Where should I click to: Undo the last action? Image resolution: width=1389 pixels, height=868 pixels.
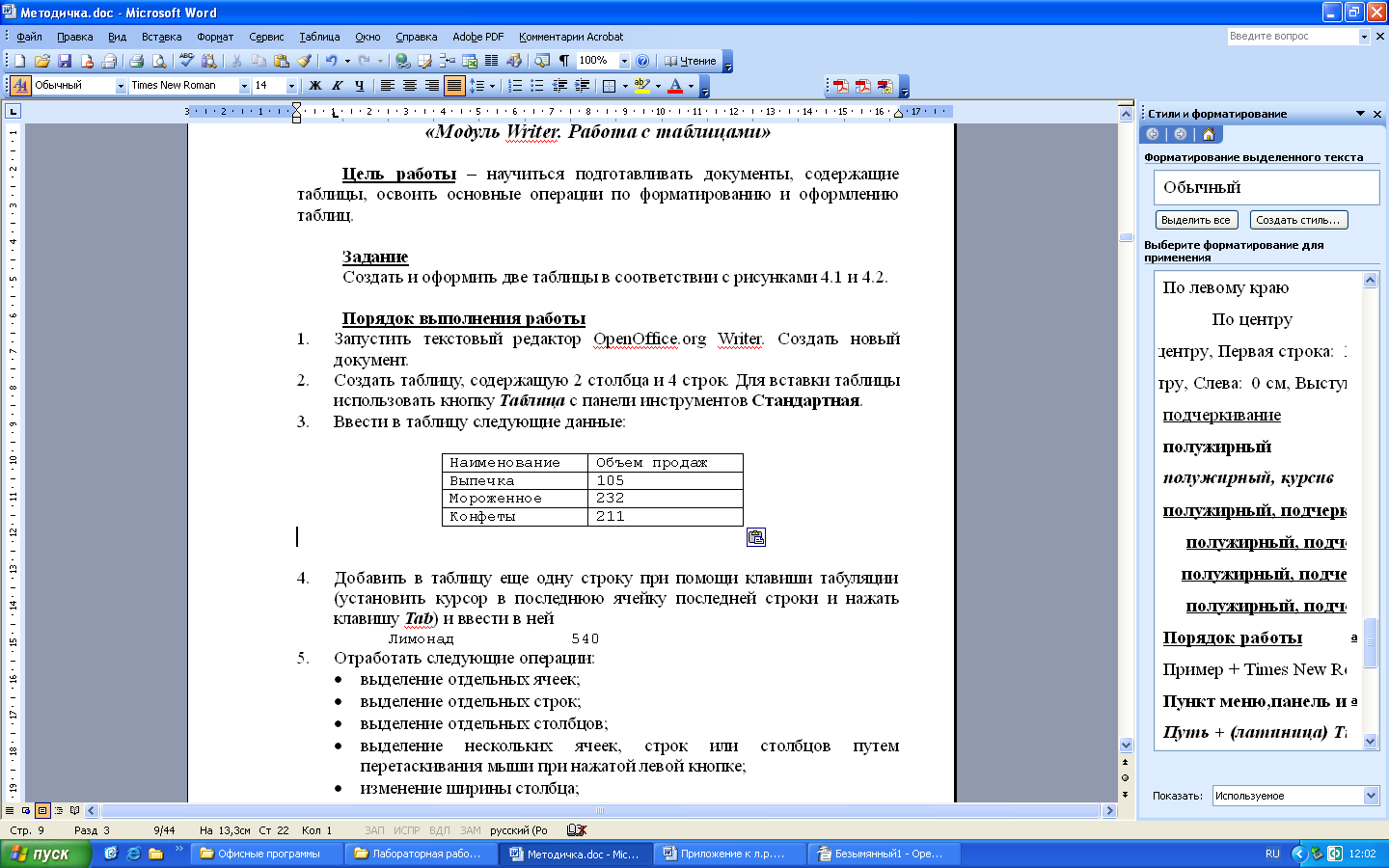coord(331,61)
